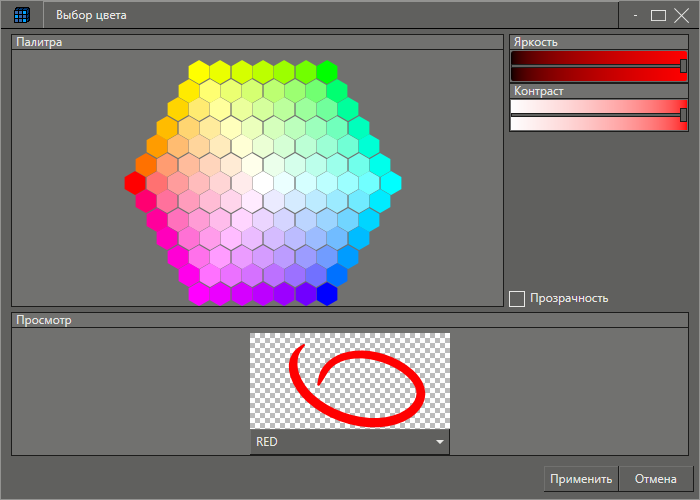The width and height of the screenshot is (700, 500).
Task: Choose the yellow hexagon at top-left corner
Action: pyautogui.click(x=199, y=72)
